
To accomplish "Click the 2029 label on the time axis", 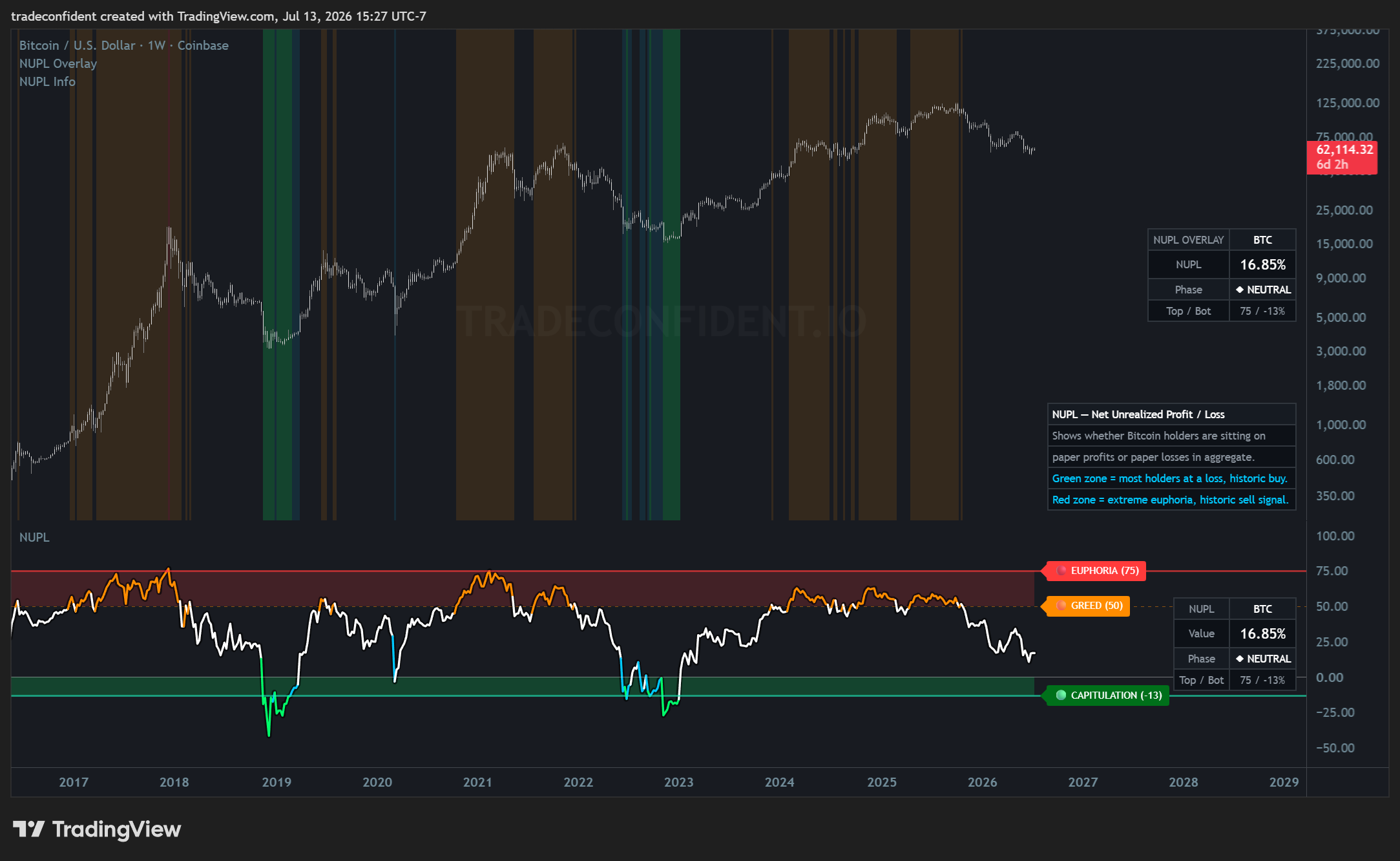I will coord(1284,782).
